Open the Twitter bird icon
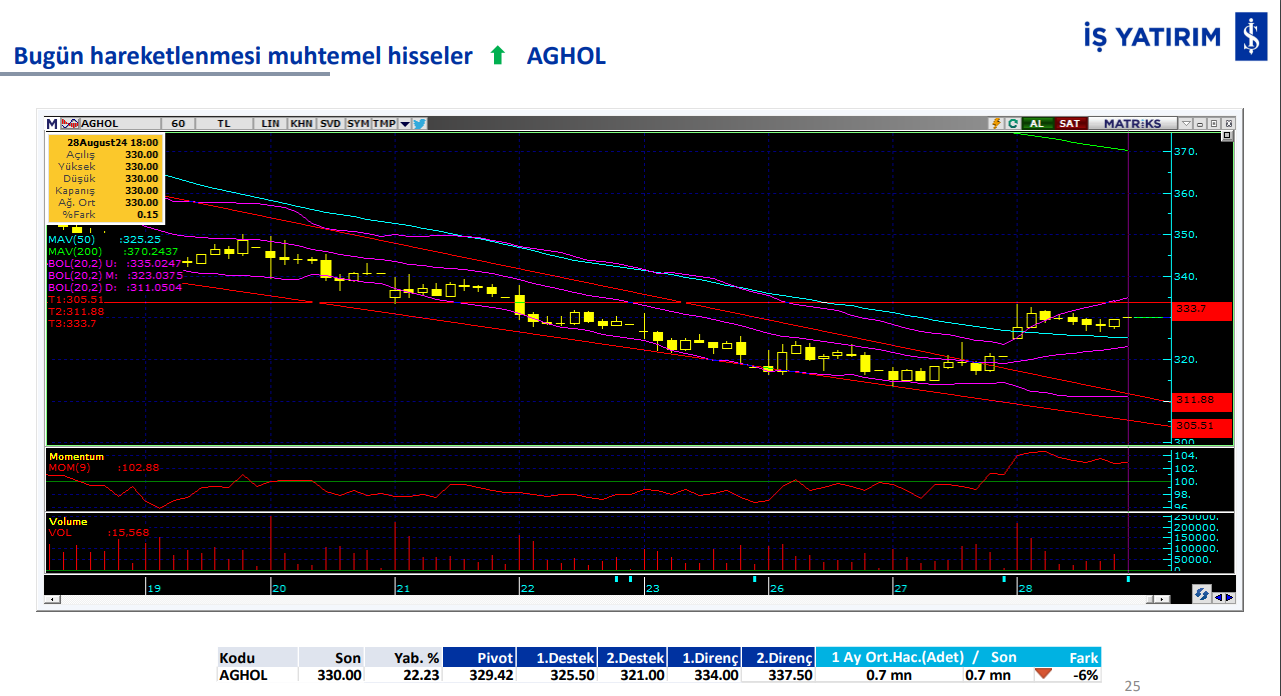Screen dimensions: 1281x696 click(x=419, y=124)
